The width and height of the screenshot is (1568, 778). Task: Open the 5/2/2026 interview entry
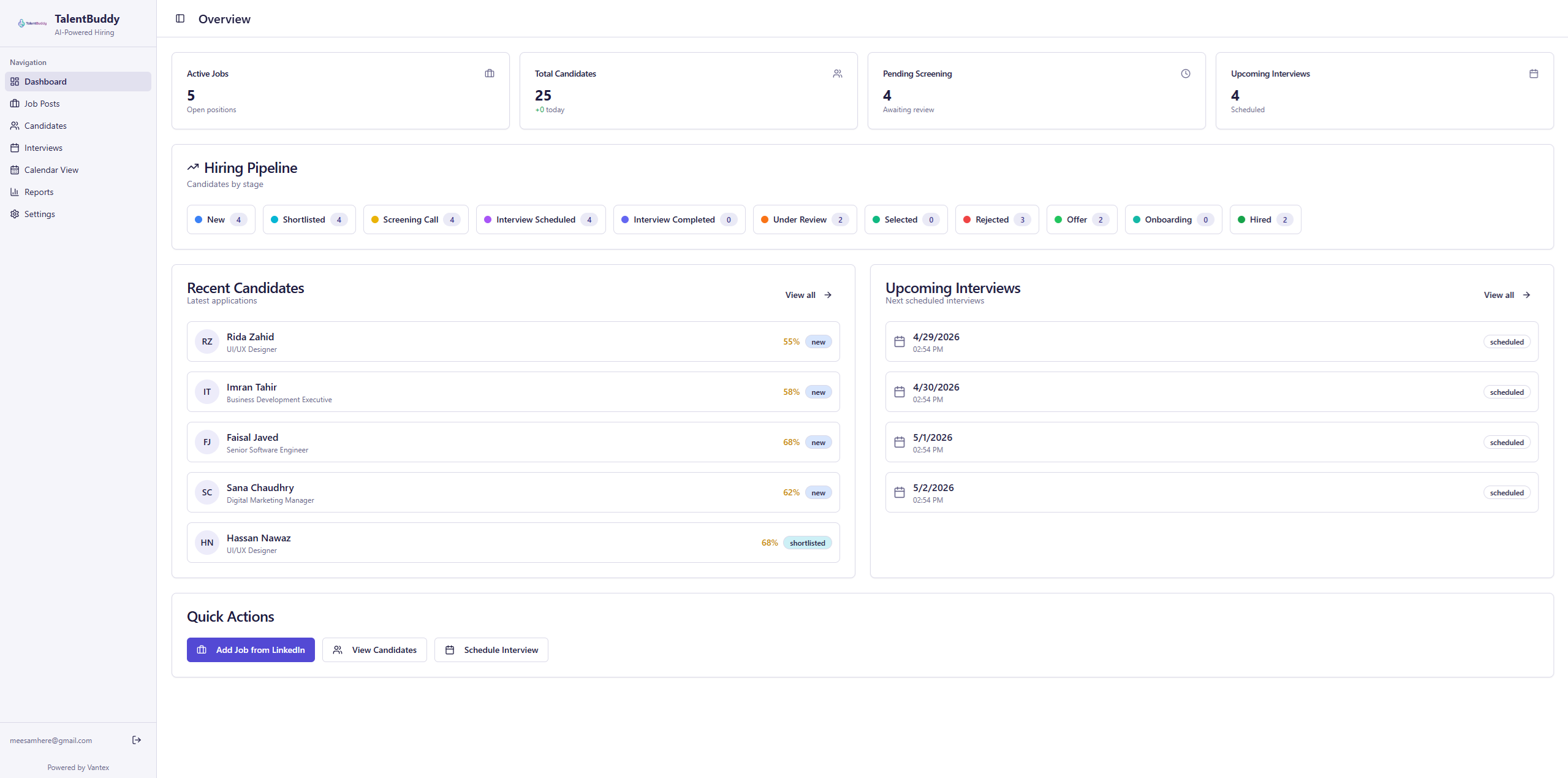point(1212,492)
